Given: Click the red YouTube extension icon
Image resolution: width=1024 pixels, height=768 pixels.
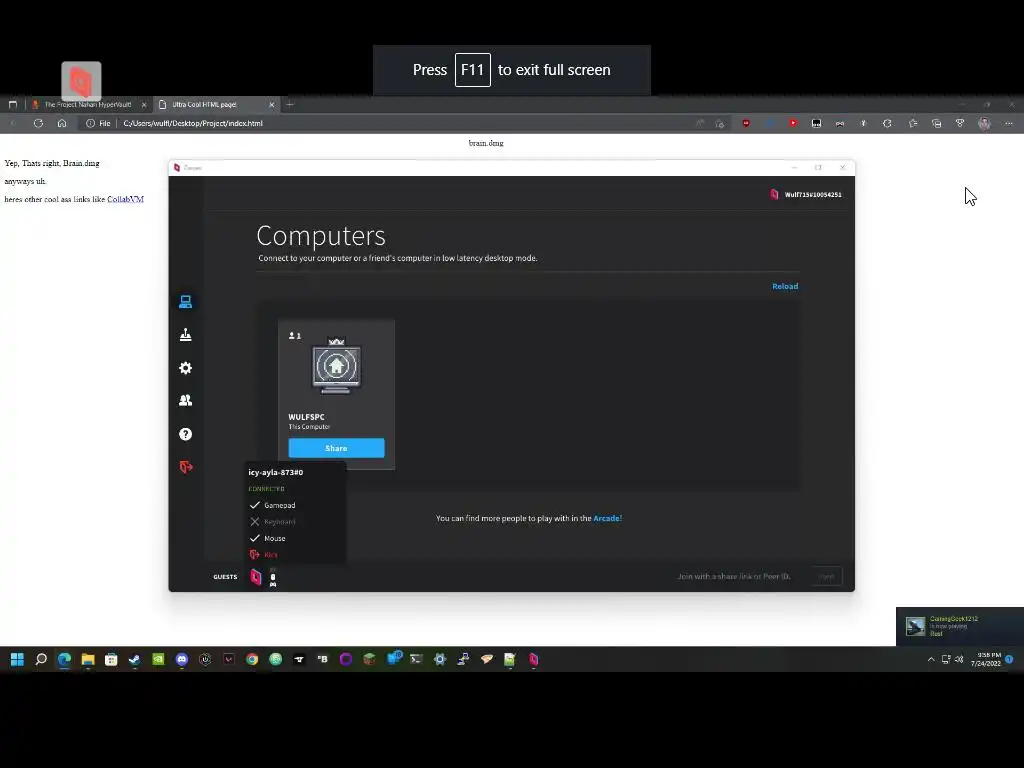Looking at the screenshot, I should (x=793, y=123).
